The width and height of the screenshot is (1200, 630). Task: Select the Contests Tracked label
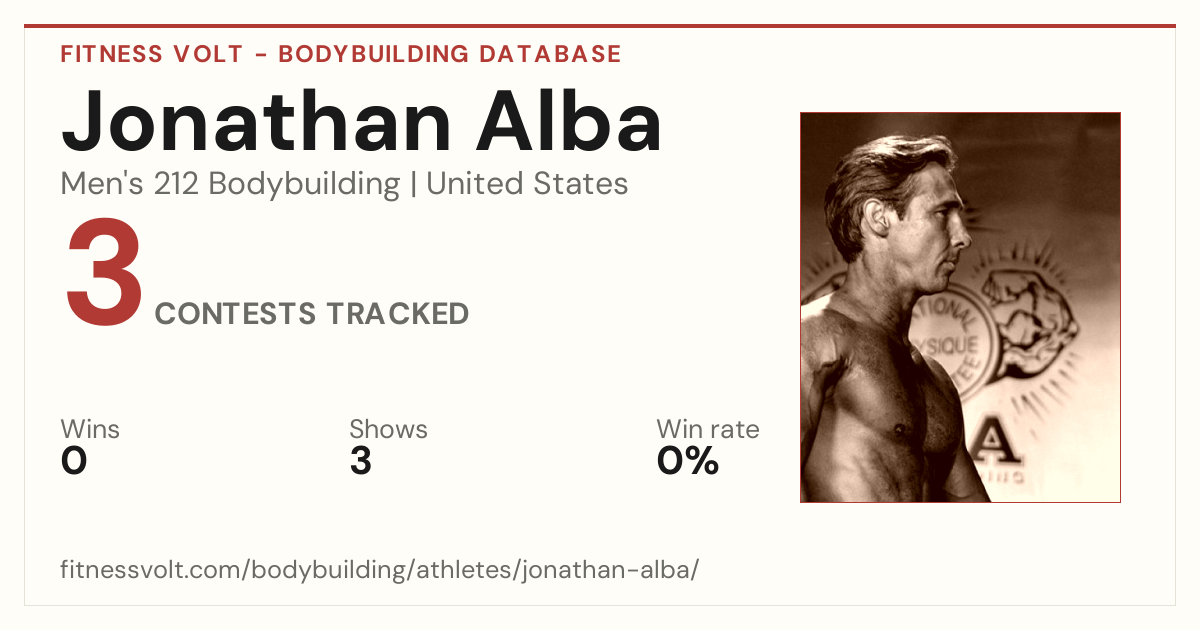tap(312, 314)
